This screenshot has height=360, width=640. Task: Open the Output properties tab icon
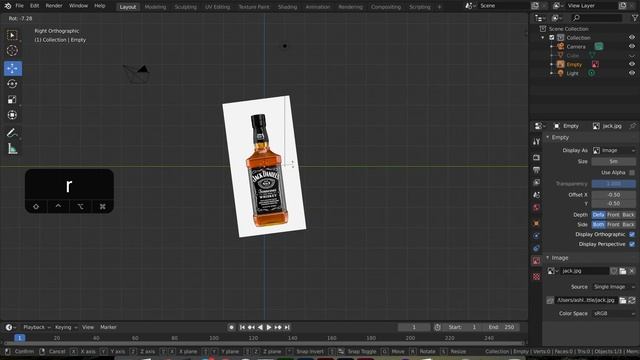click(536, 170)
